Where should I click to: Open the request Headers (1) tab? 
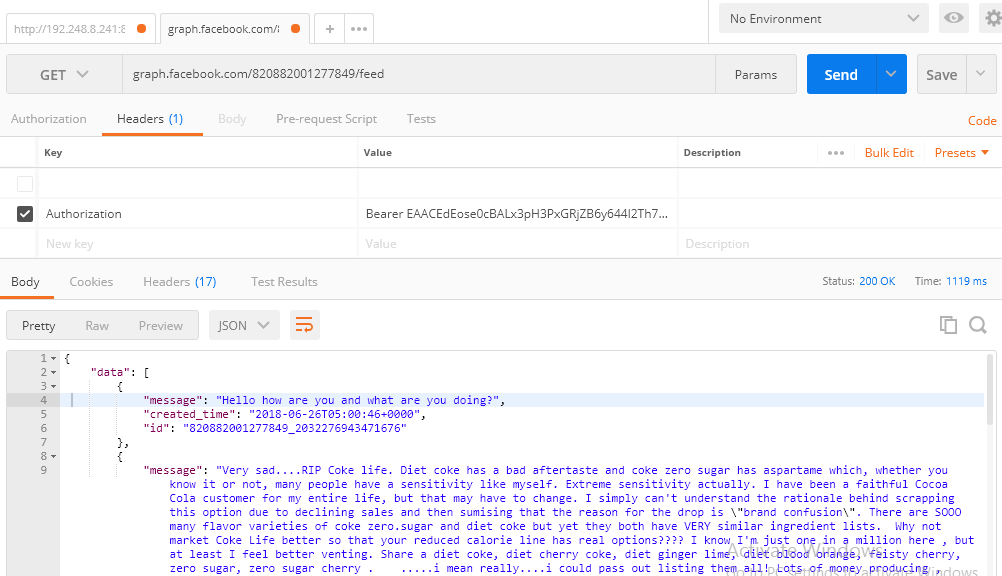[x=150, y=119]
